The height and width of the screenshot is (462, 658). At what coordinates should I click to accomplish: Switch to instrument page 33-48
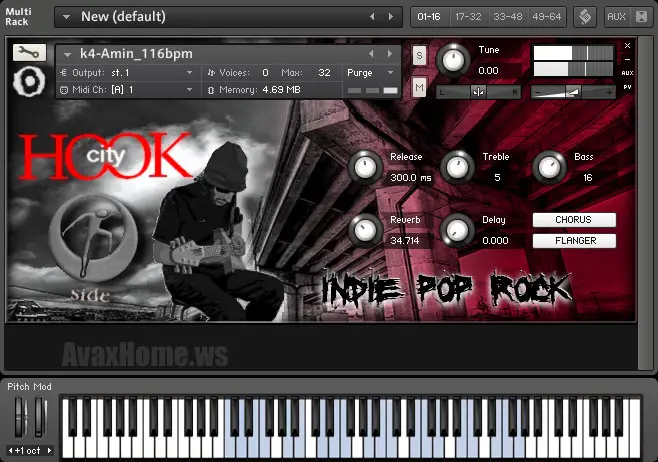click(x=508, y=17)
